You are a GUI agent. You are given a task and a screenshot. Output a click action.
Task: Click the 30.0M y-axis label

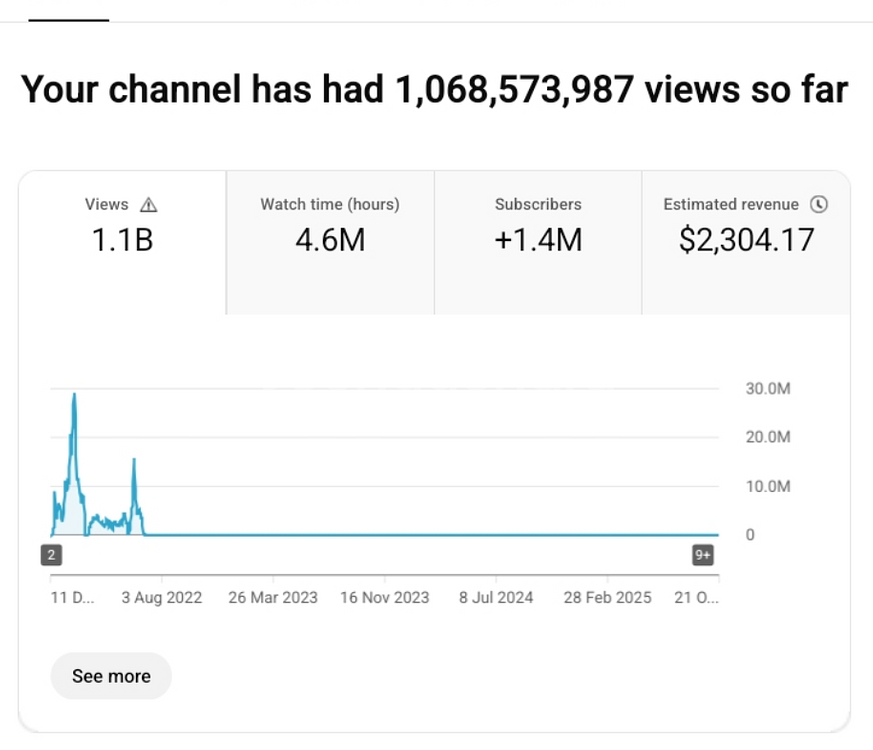[768, 389]
